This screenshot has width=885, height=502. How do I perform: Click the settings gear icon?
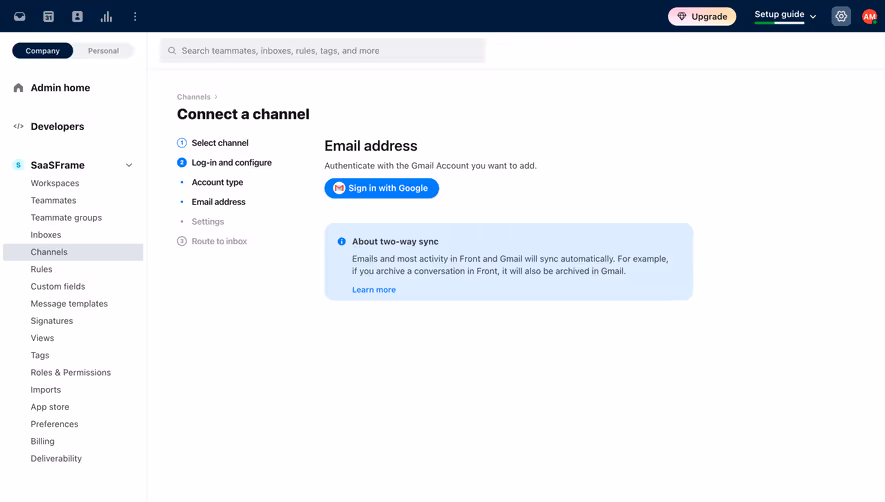pos(841,16)
